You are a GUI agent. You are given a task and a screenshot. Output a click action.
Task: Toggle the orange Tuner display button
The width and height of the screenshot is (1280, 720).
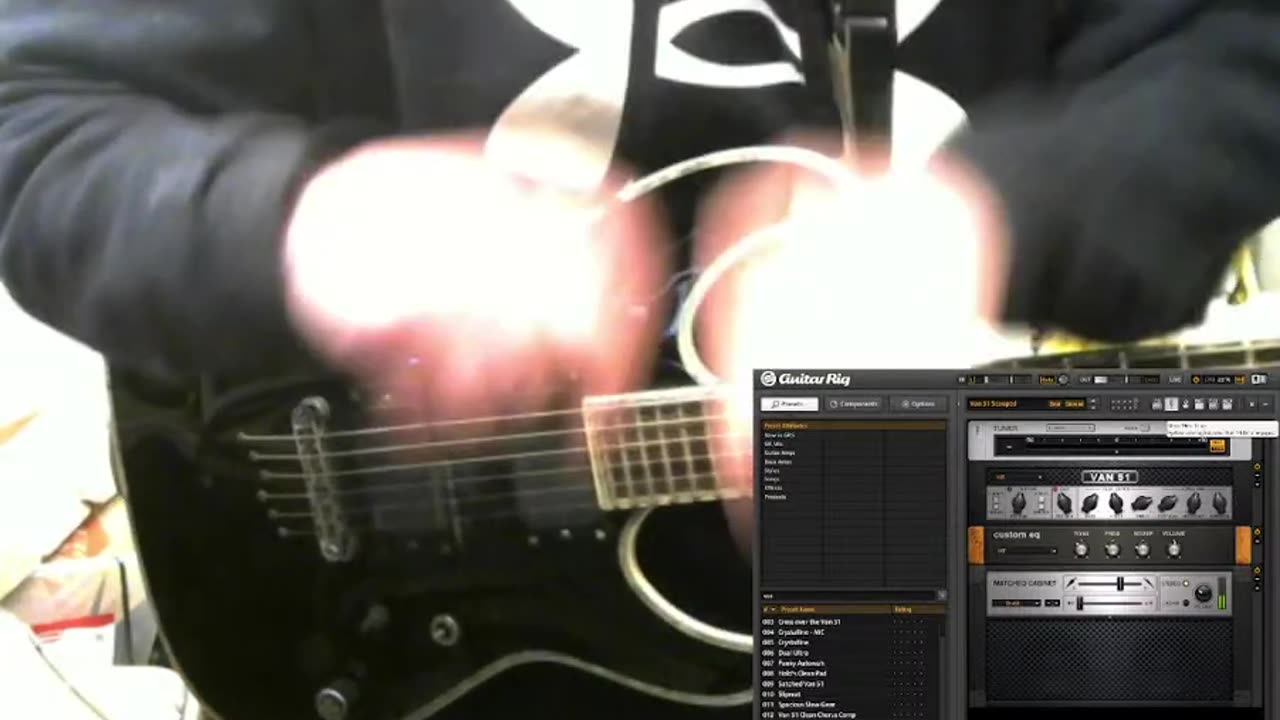[x=1217, y=446]
